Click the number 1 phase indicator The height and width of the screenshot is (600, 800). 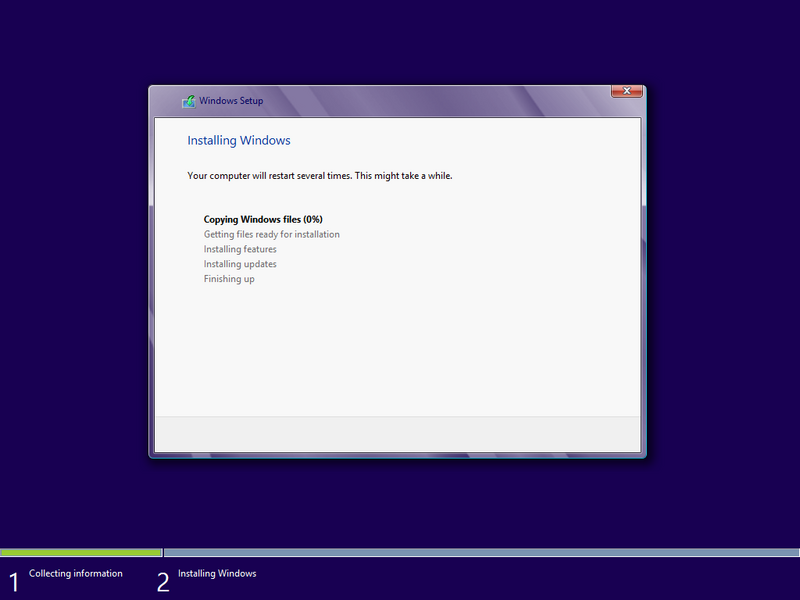(12, 579)
